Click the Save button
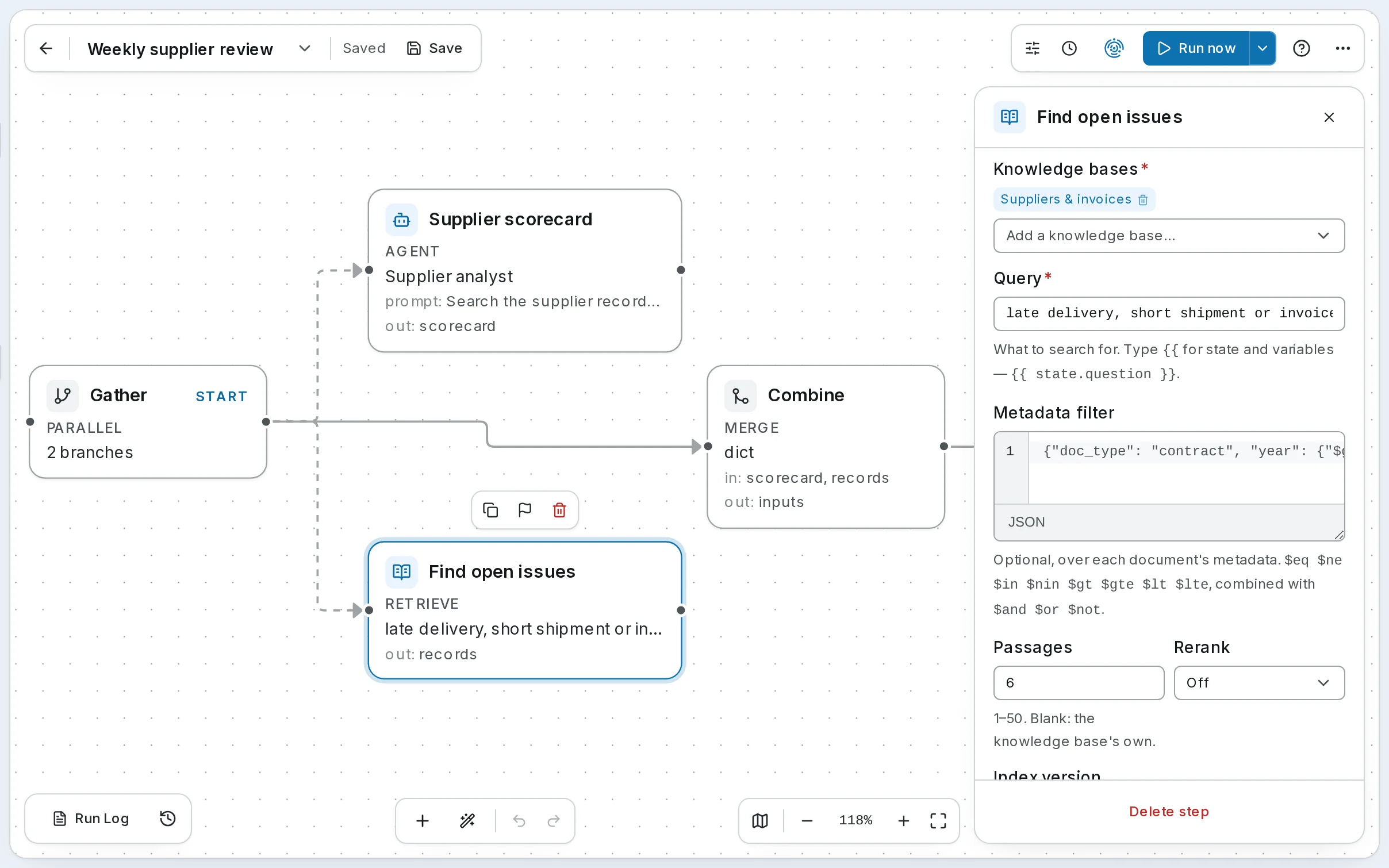 pyautogui.click(x=435, y=48)
